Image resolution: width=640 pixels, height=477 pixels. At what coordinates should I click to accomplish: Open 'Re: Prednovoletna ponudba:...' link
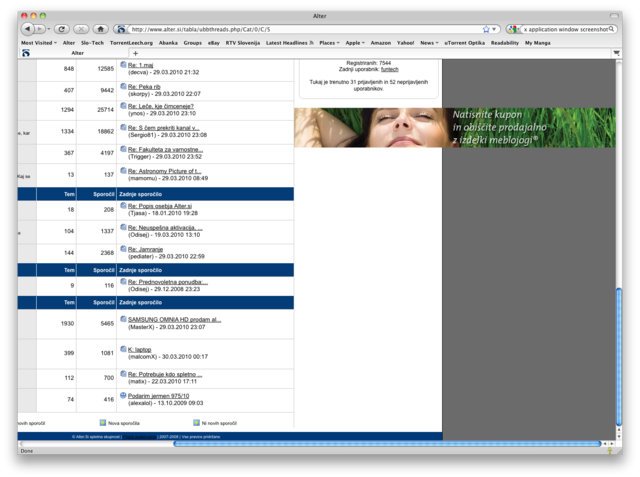click(x=168, y=282)
